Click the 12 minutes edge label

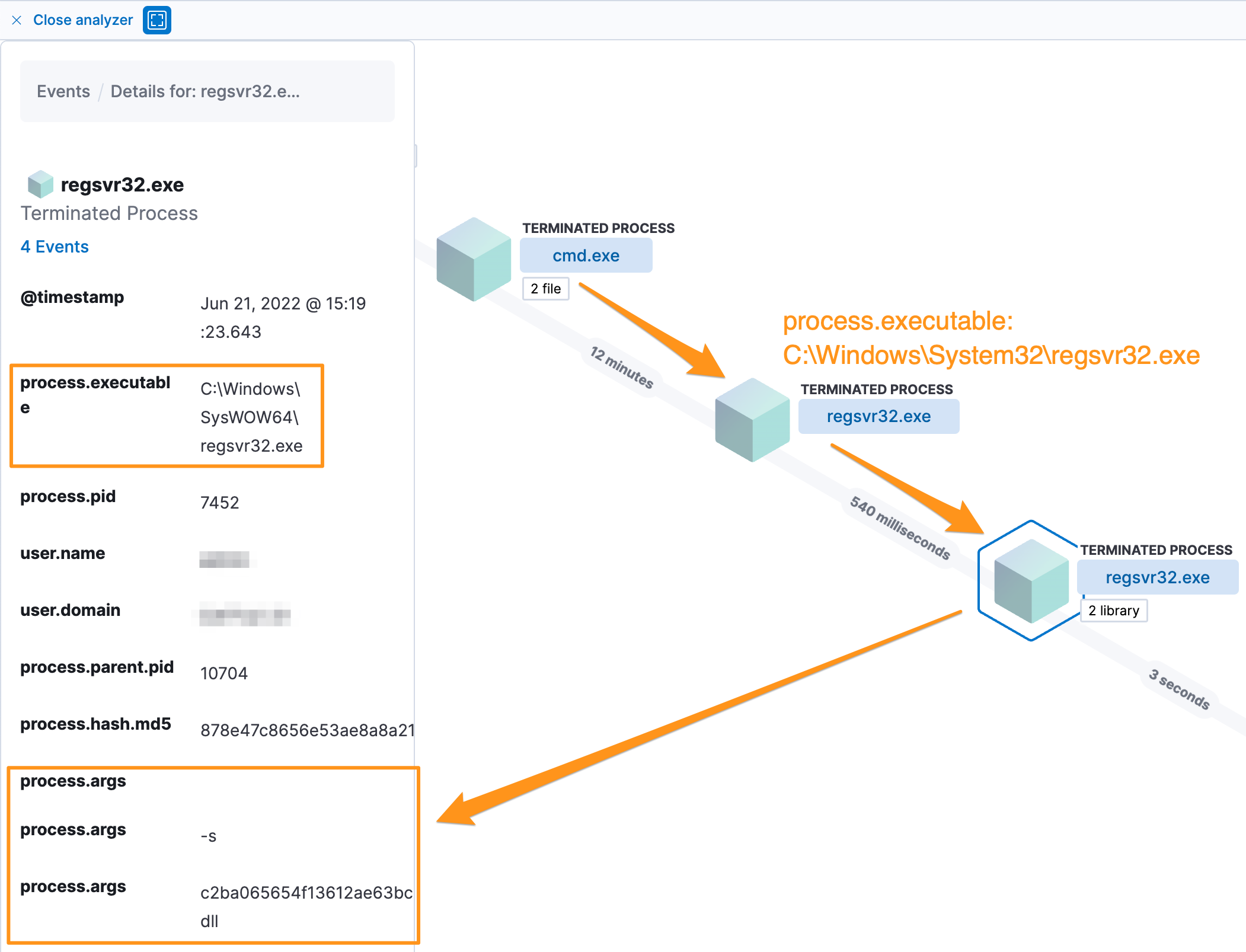[622, 368]
